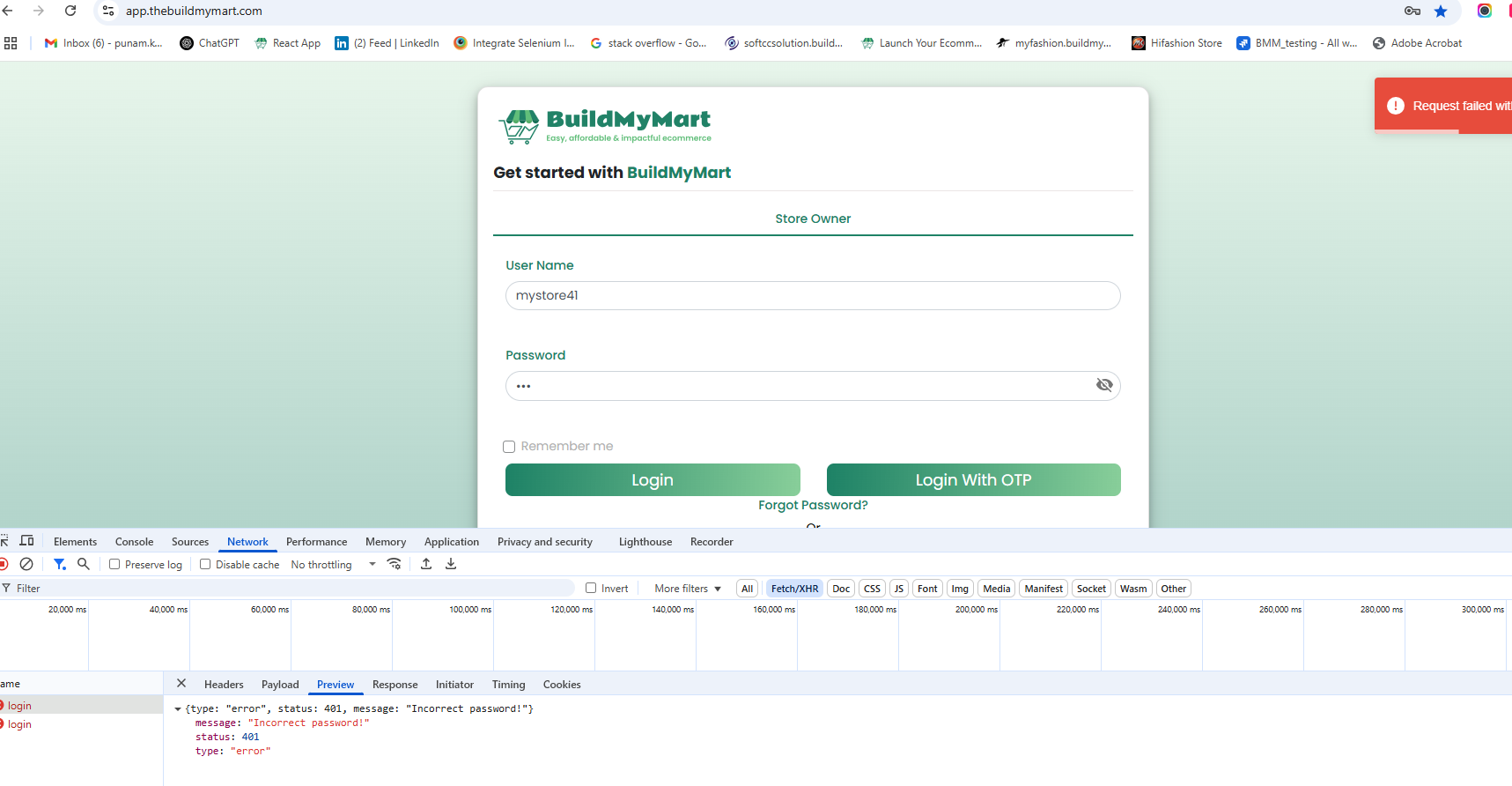Show the password with the eye icon
Screen dimensions: 1512x786
pos(1104,385)
